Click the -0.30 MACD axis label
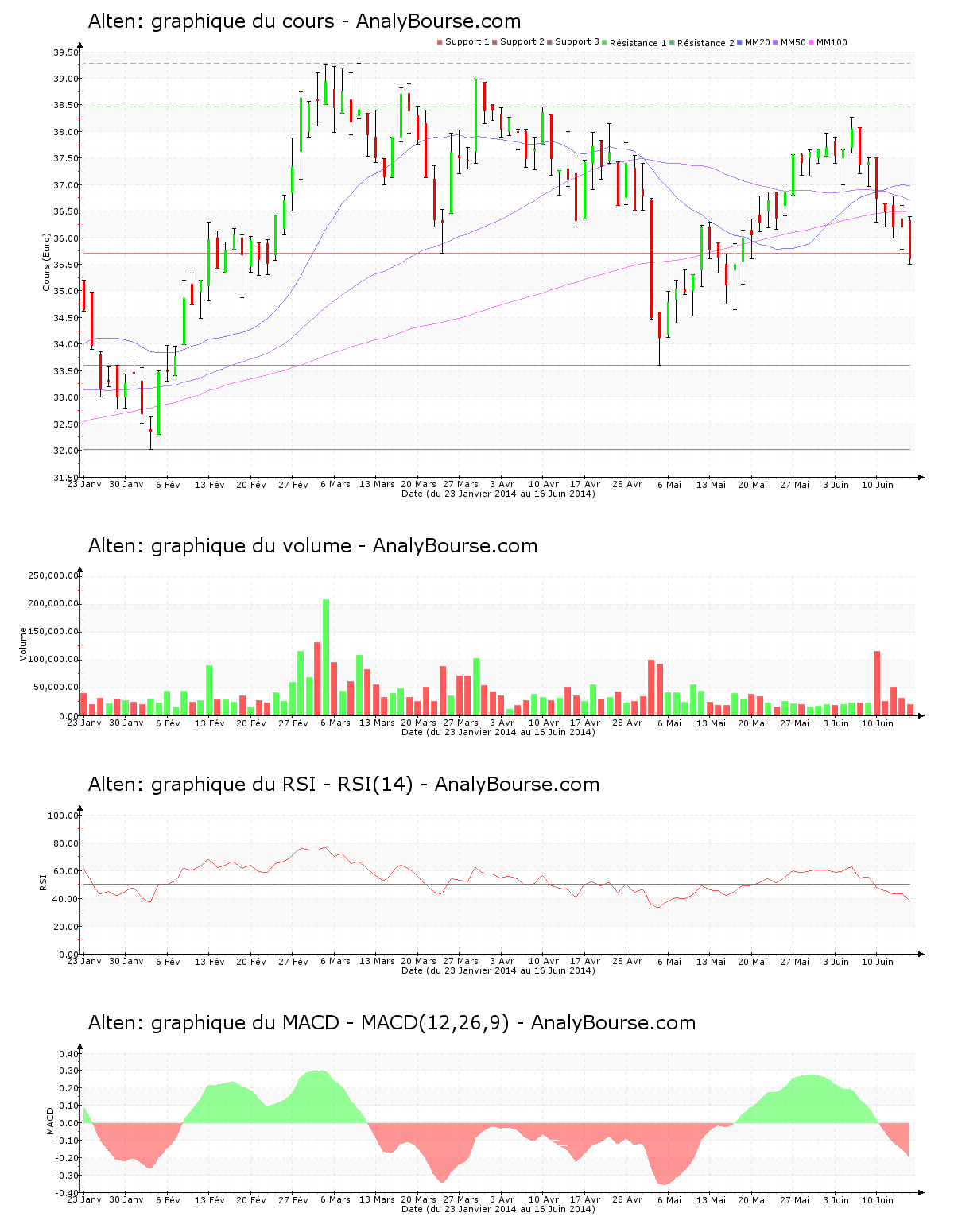 click(x=68, y=1176)
